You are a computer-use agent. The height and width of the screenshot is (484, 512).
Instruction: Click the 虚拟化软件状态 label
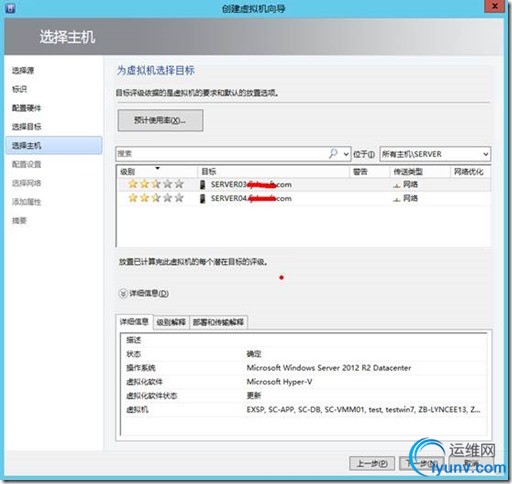point(152,396)
